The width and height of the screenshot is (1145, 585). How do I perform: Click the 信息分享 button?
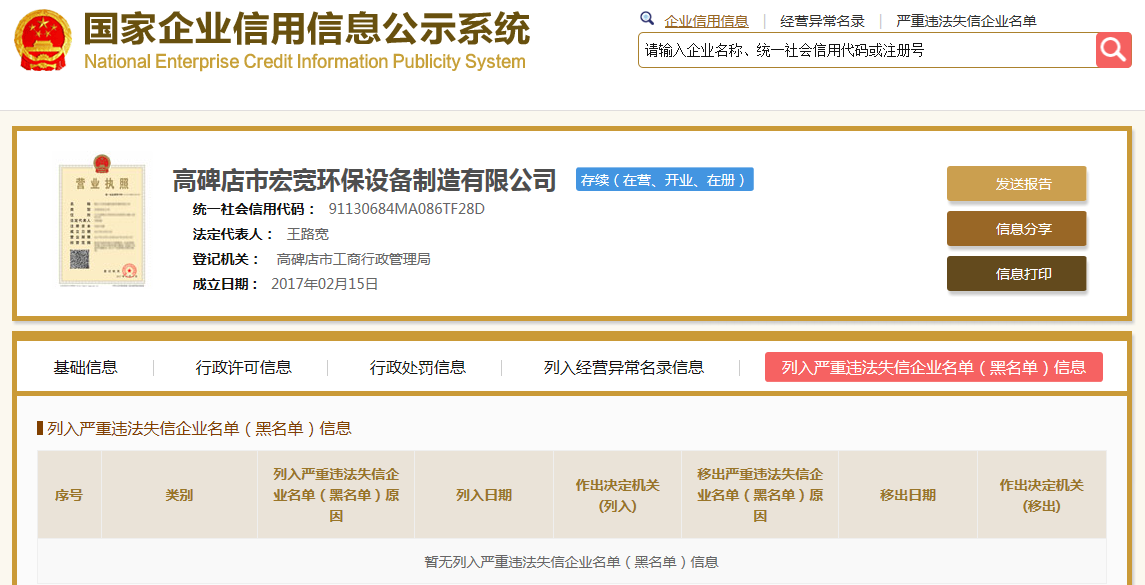click(x=1016, y=229)
